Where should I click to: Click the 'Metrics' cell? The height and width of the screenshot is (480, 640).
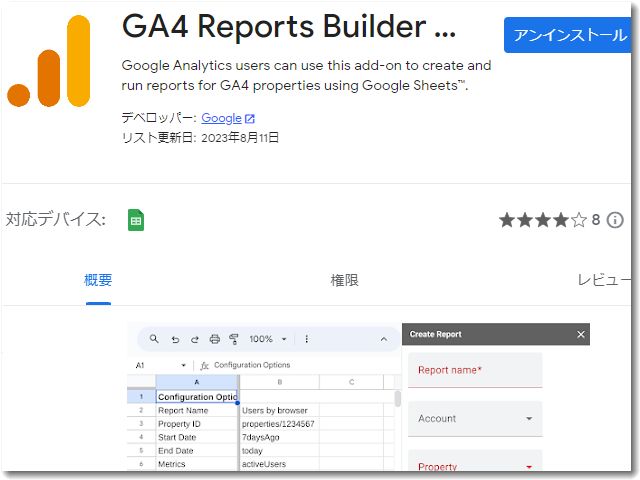click(197, 464)
